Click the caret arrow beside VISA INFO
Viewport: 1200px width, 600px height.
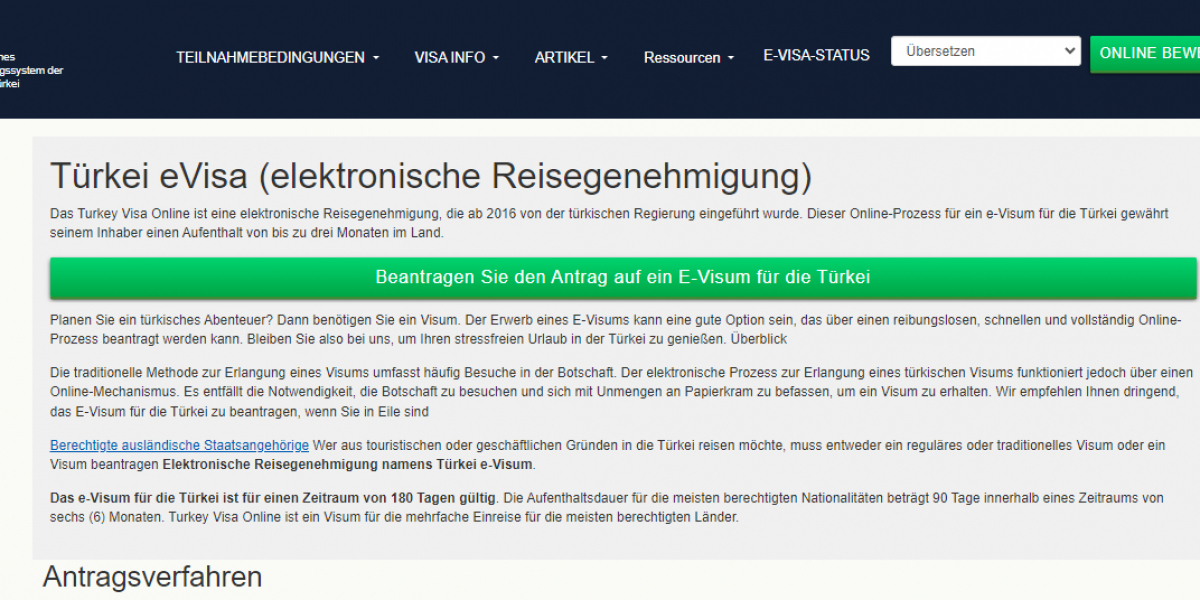496,59
